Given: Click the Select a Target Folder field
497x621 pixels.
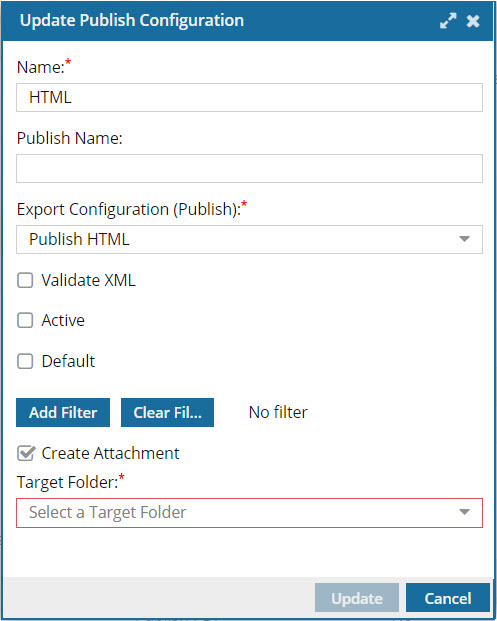Looking at the screenshot, I should 249,513.
